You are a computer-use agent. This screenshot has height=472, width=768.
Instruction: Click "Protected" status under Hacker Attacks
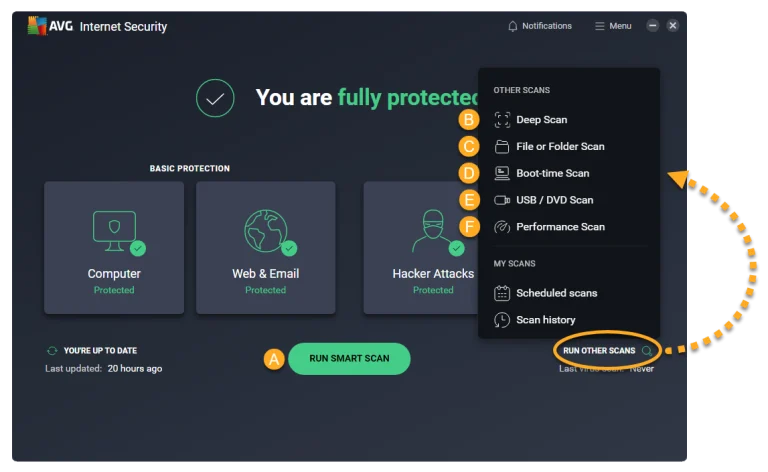(x=433, y=290)
